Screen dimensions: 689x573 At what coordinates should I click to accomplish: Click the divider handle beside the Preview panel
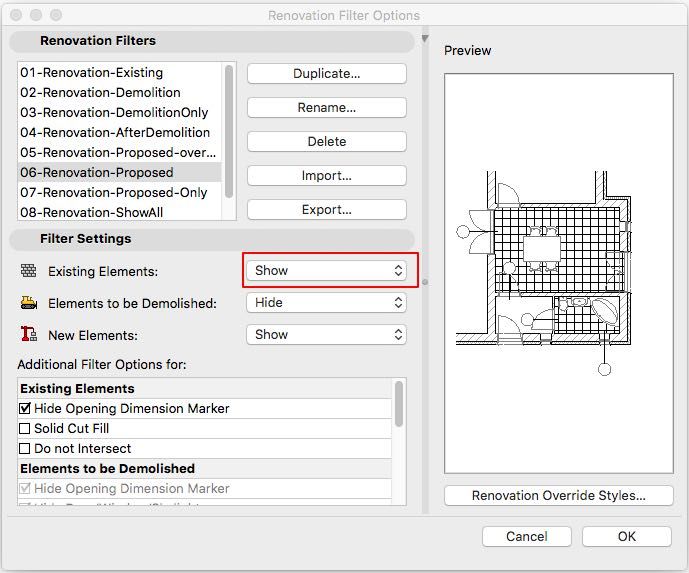[x=425, y=282]
